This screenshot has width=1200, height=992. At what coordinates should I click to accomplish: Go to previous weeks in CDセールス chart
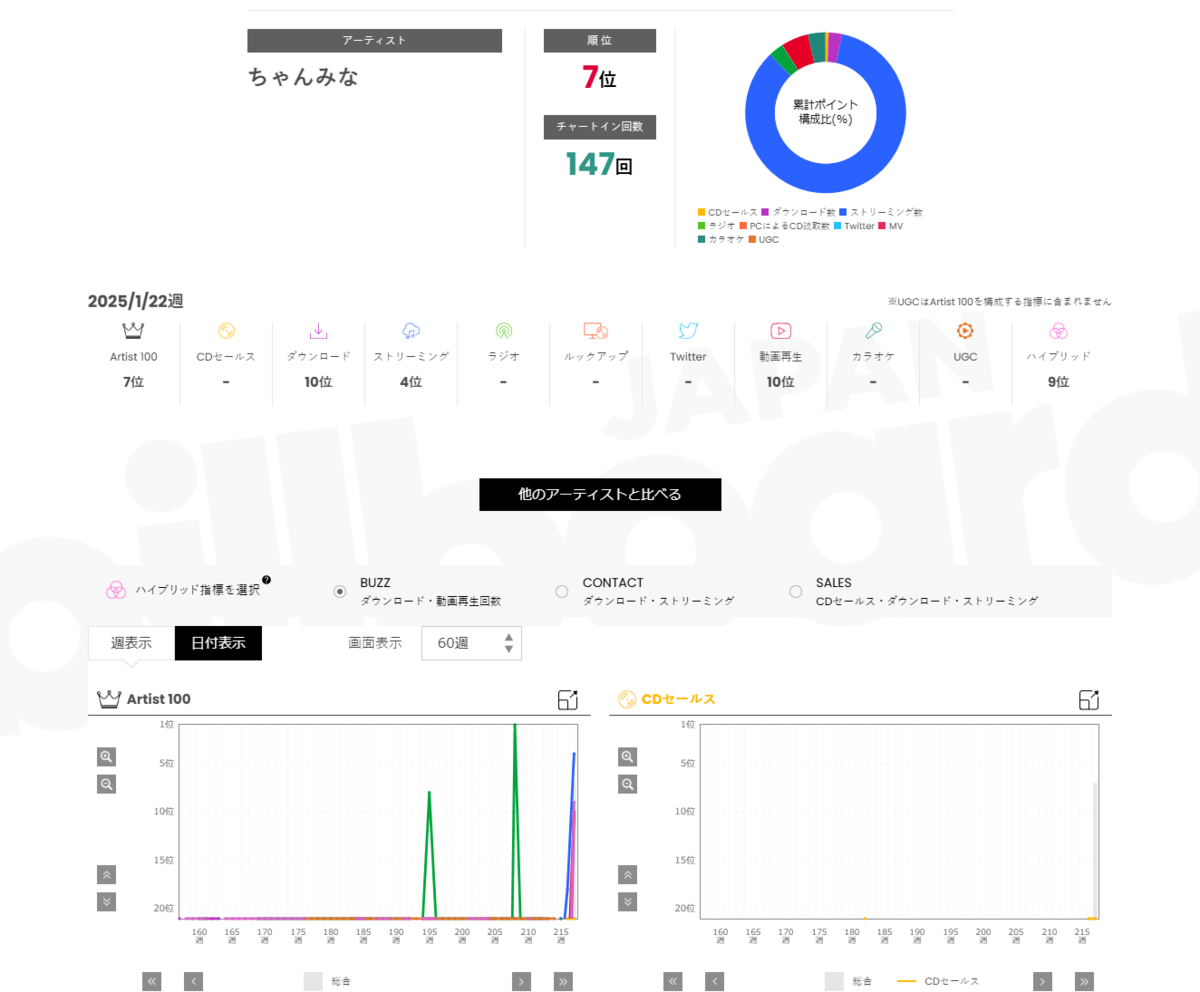[715, 981]
